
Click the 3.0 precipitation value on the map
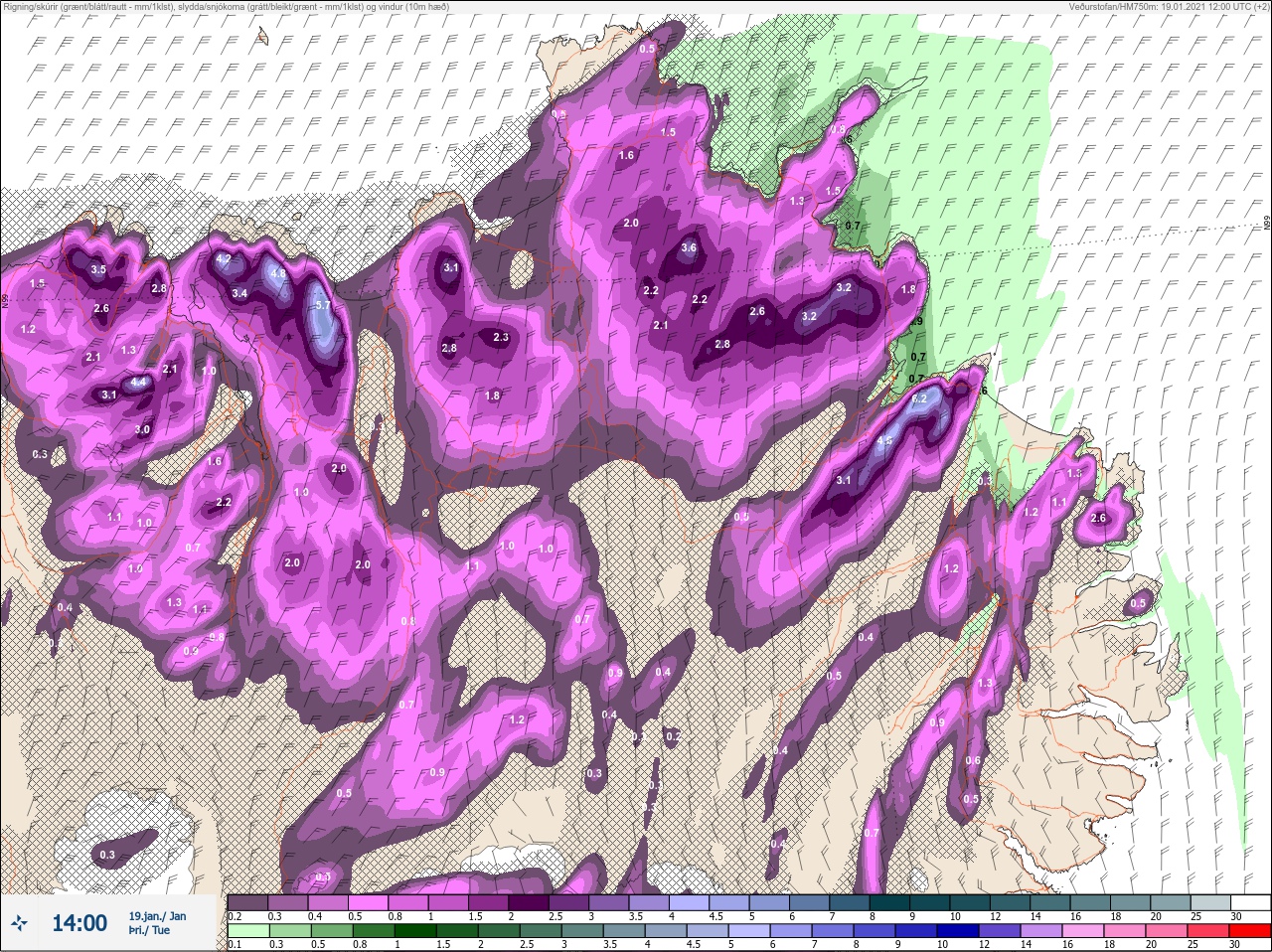tap(142, 430)
